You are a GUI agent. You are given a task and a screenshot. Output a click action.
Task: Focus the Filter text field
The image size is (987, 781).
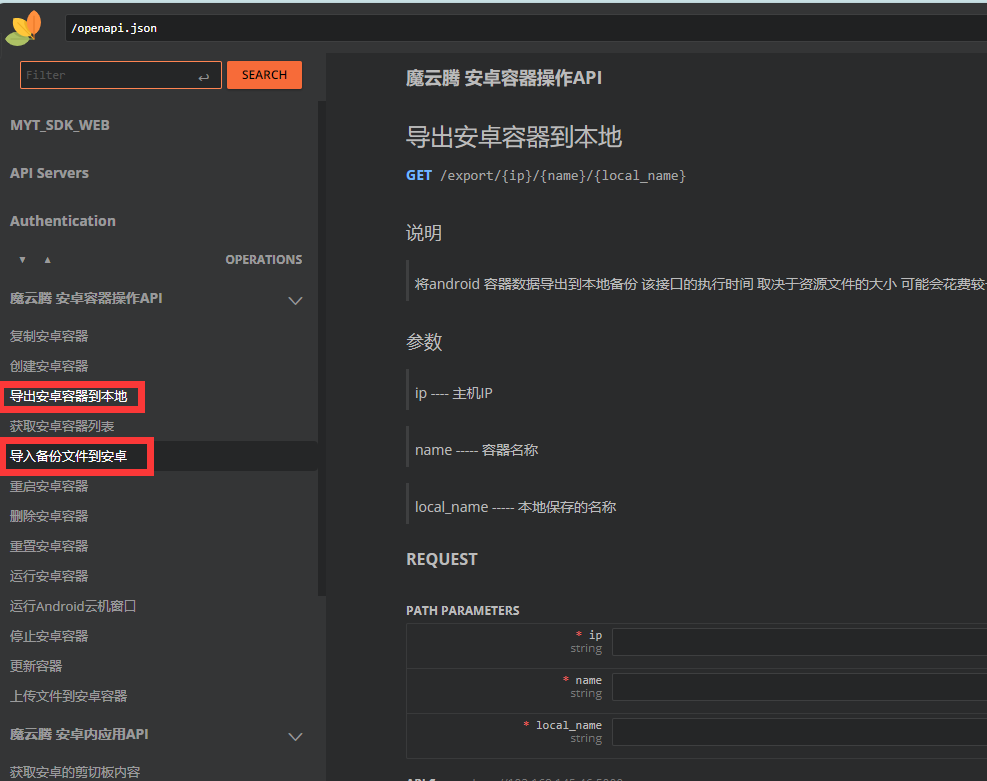click(105, 75)
